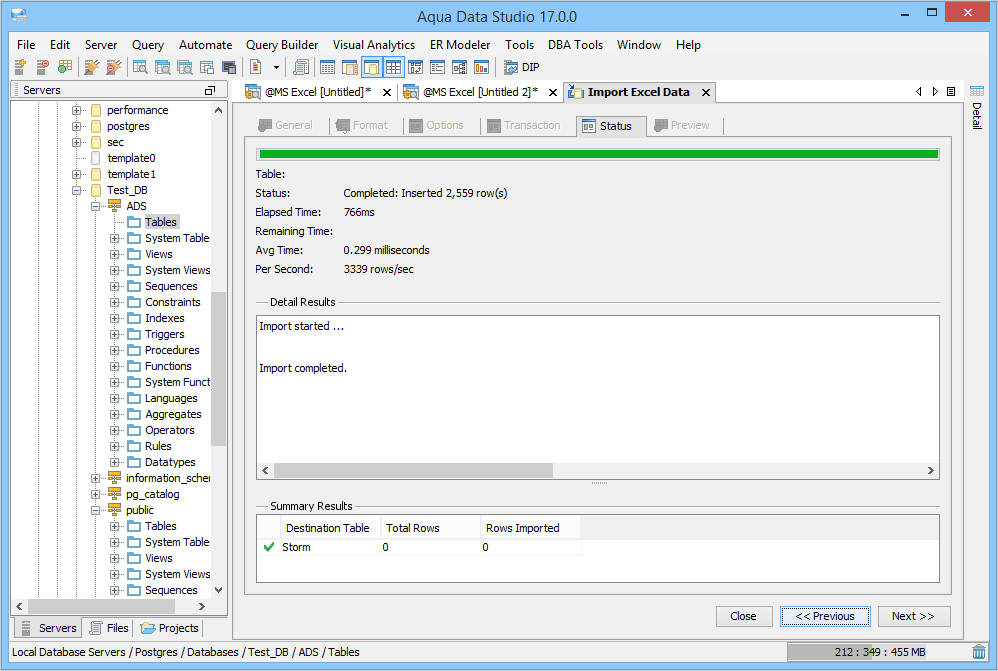
Task: Click the DIP toolbar button
Action: (x=521, y=67)
